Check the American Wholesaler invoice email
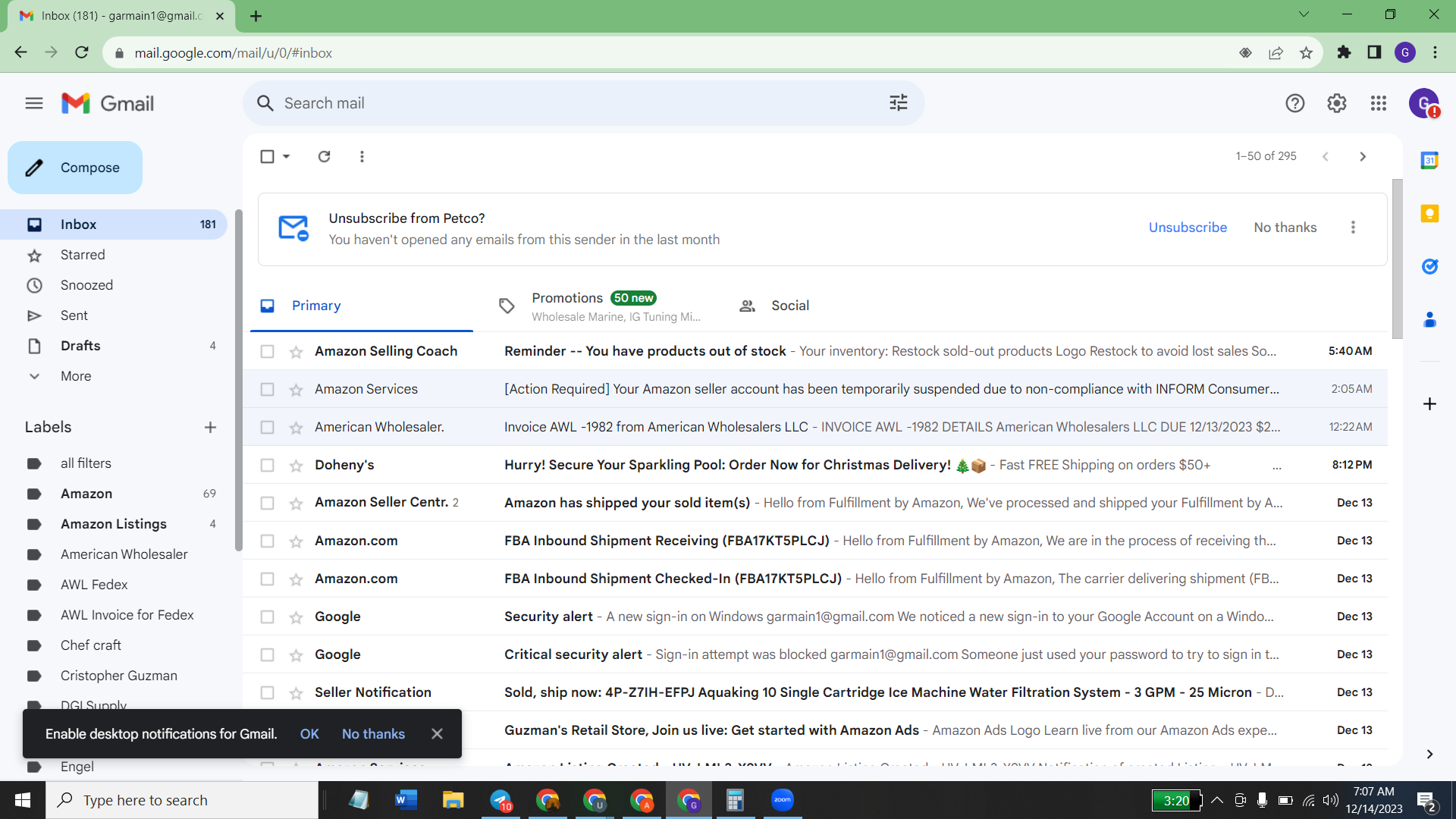Screen dimensions: 1456x819 pos(267,427)
